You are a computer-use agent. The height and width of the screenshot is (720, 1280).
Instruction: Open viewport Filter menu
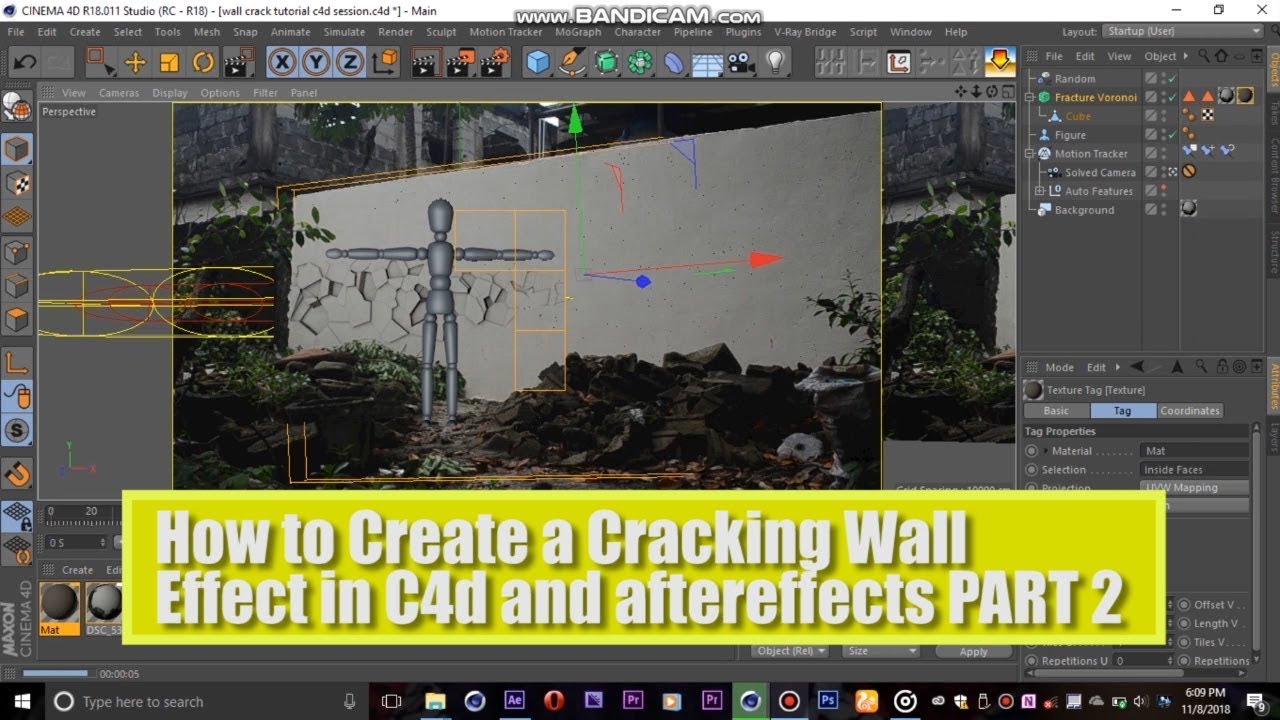pyautogui.click(x=265, y=93)
